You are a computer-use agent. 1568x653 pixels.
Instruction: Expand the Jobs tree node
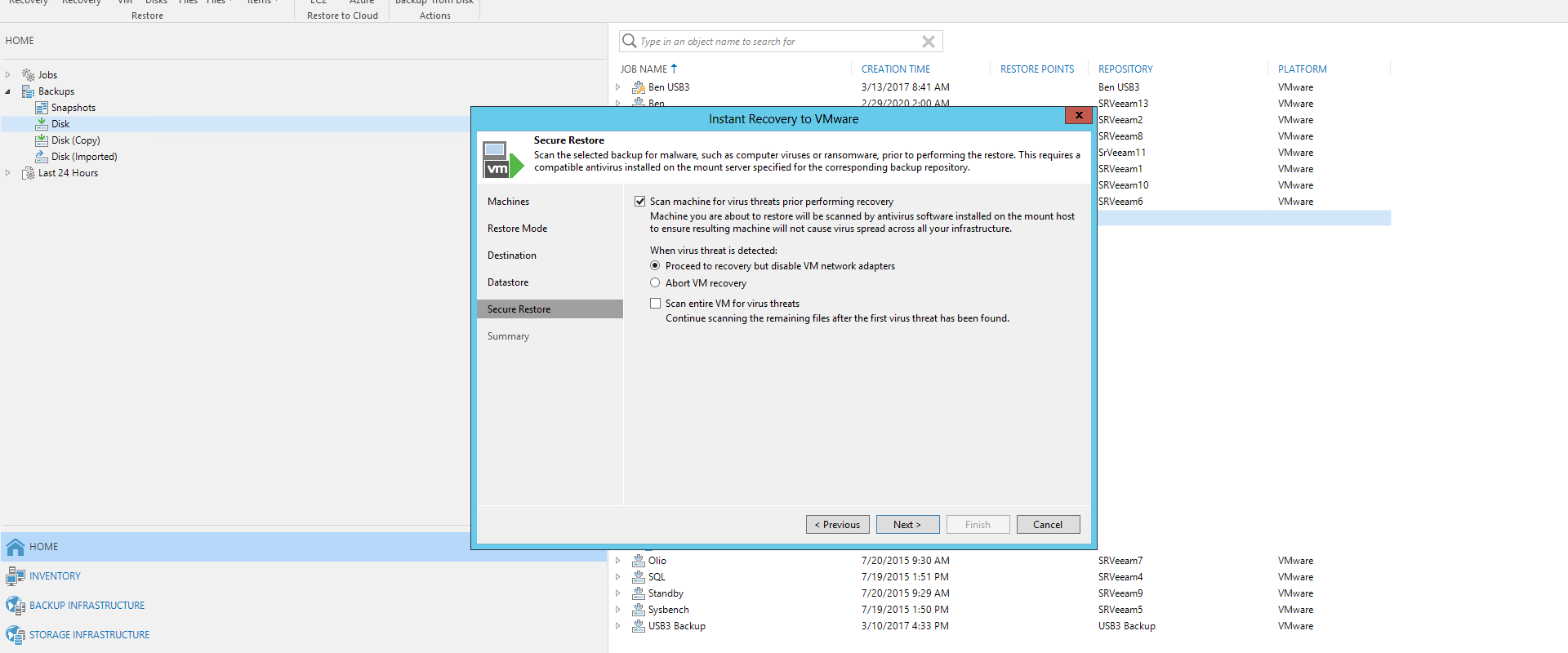(8, 75)
